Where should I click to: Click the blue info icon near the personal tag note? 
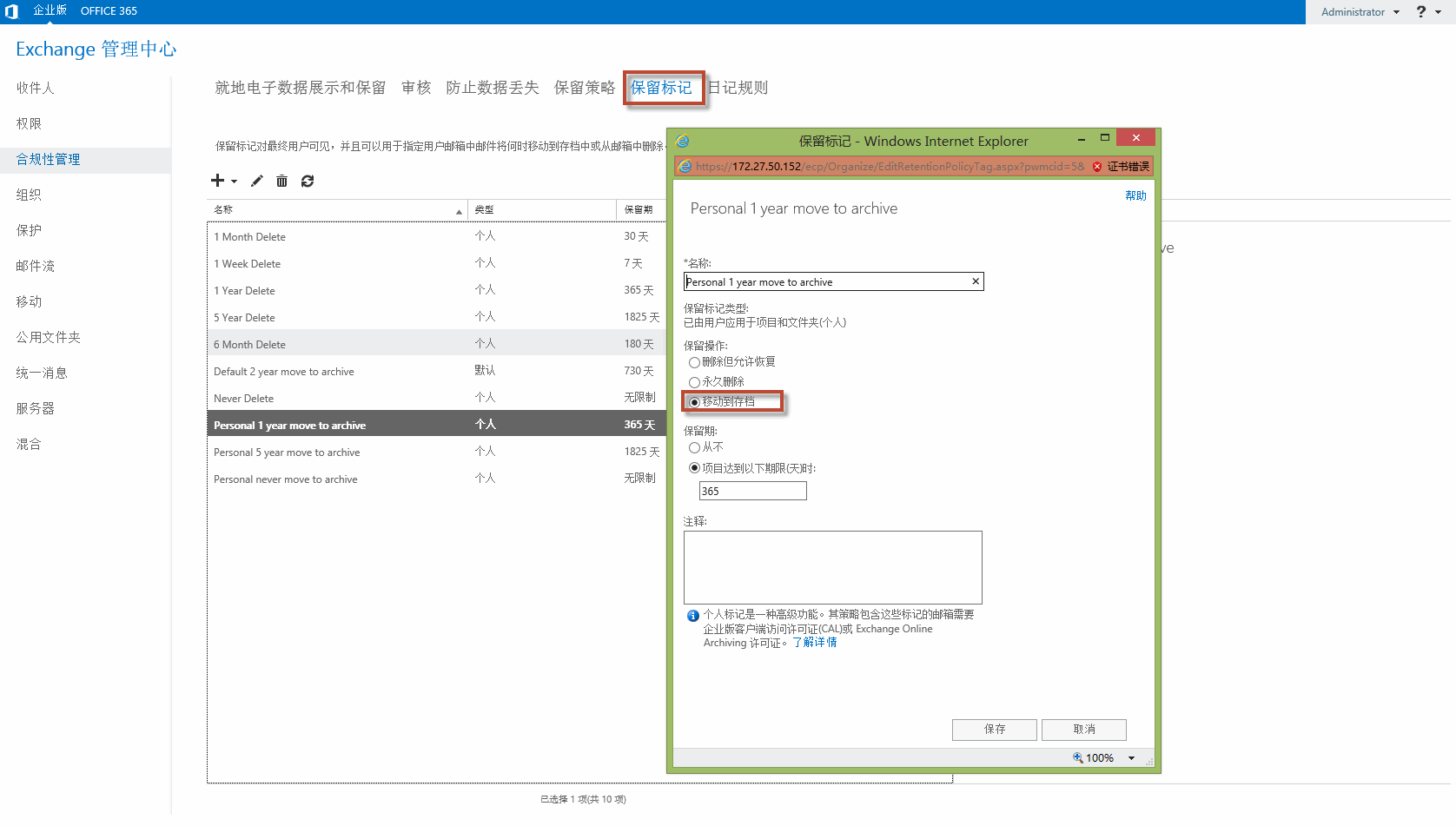(693, 616)
